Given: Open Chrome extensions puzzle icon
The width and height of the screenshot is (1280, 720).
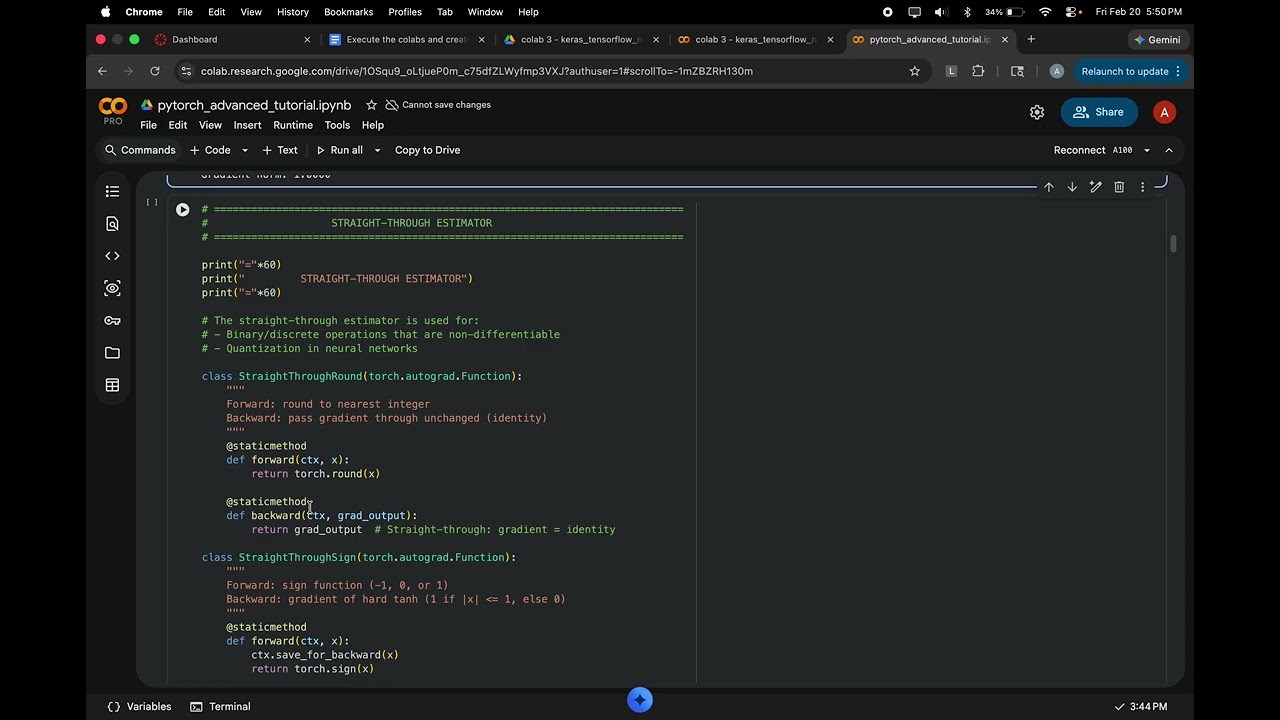Looking at the screenshot, I should 978,71.
